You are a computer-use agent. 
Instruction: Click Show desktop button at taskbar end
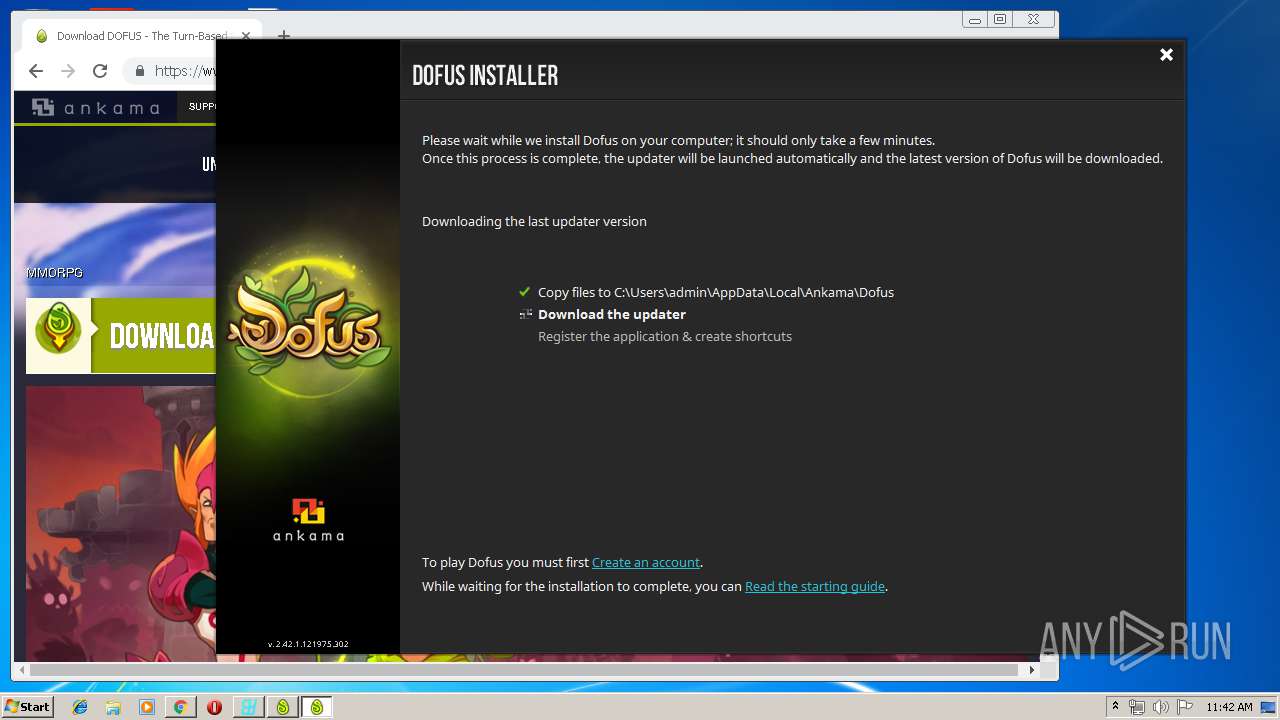(x=1270, y=707)
